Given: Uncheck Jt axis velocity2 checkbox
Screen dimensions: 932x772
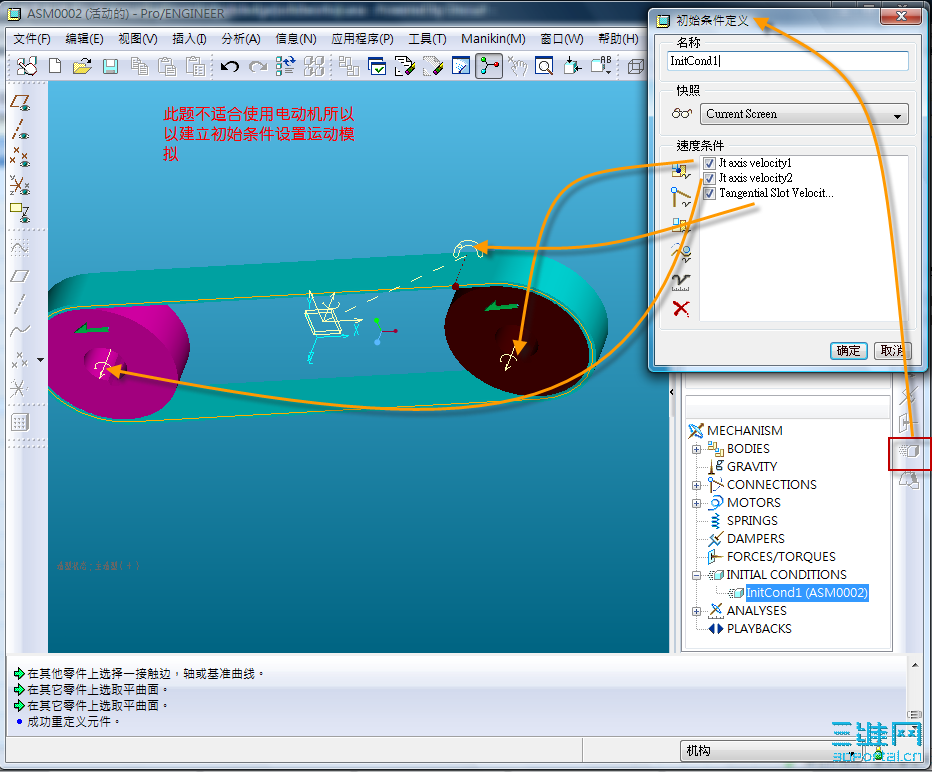Looking at the screenshot, I should 709,178.
